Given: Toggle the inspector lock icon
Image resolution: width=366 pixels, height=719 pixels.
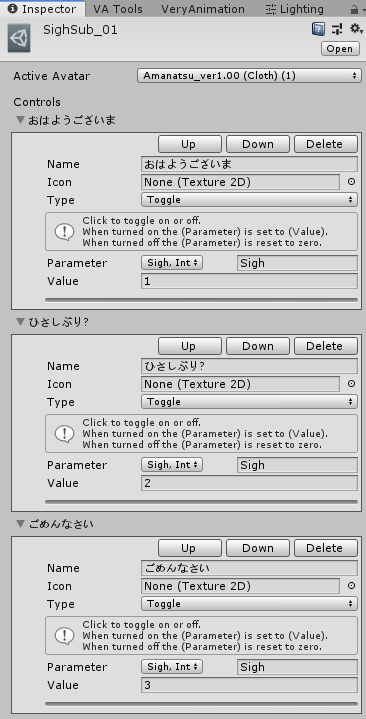Looking at the screenshot, I should 354,9.
